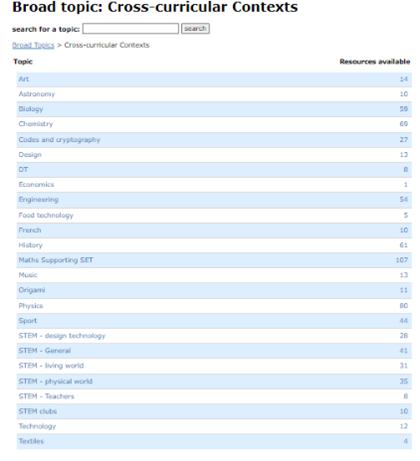Select the STEM clubs link
Screen dimensions: 420x461
click(38, 411)
